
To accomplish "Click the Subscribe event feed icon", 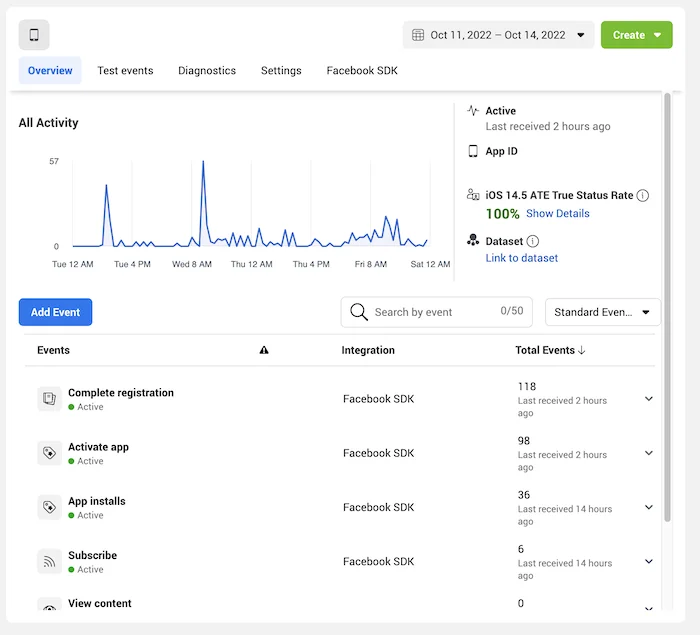I will (49, 561).
